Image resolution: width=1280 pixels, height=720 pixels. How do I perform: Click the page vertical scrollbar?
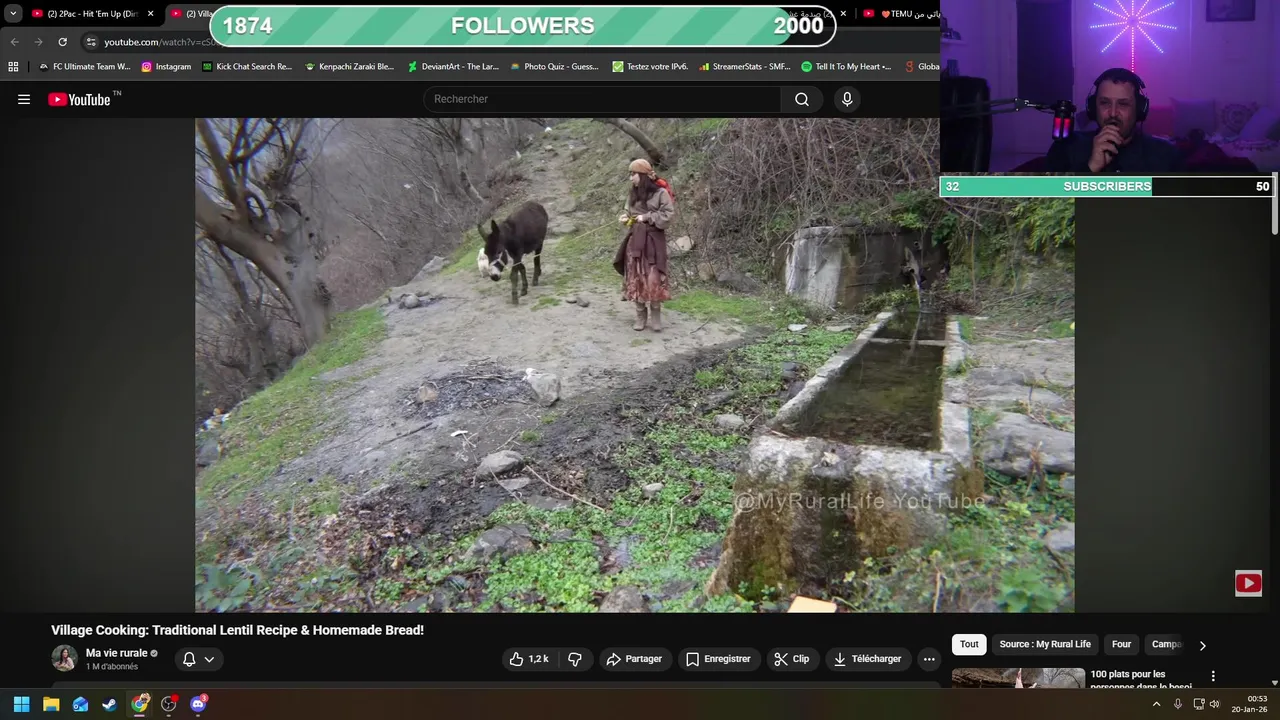coord(1274,205)
